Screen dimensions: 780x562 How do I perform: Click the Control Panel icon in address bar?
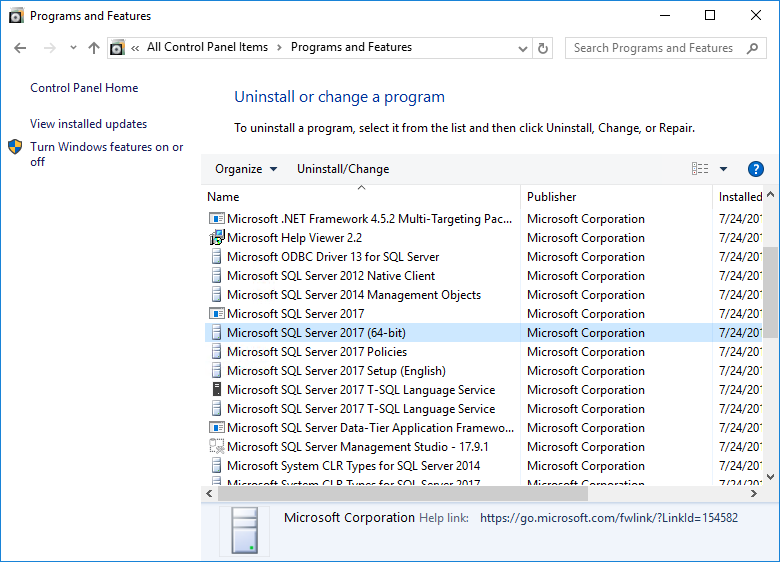117,48
